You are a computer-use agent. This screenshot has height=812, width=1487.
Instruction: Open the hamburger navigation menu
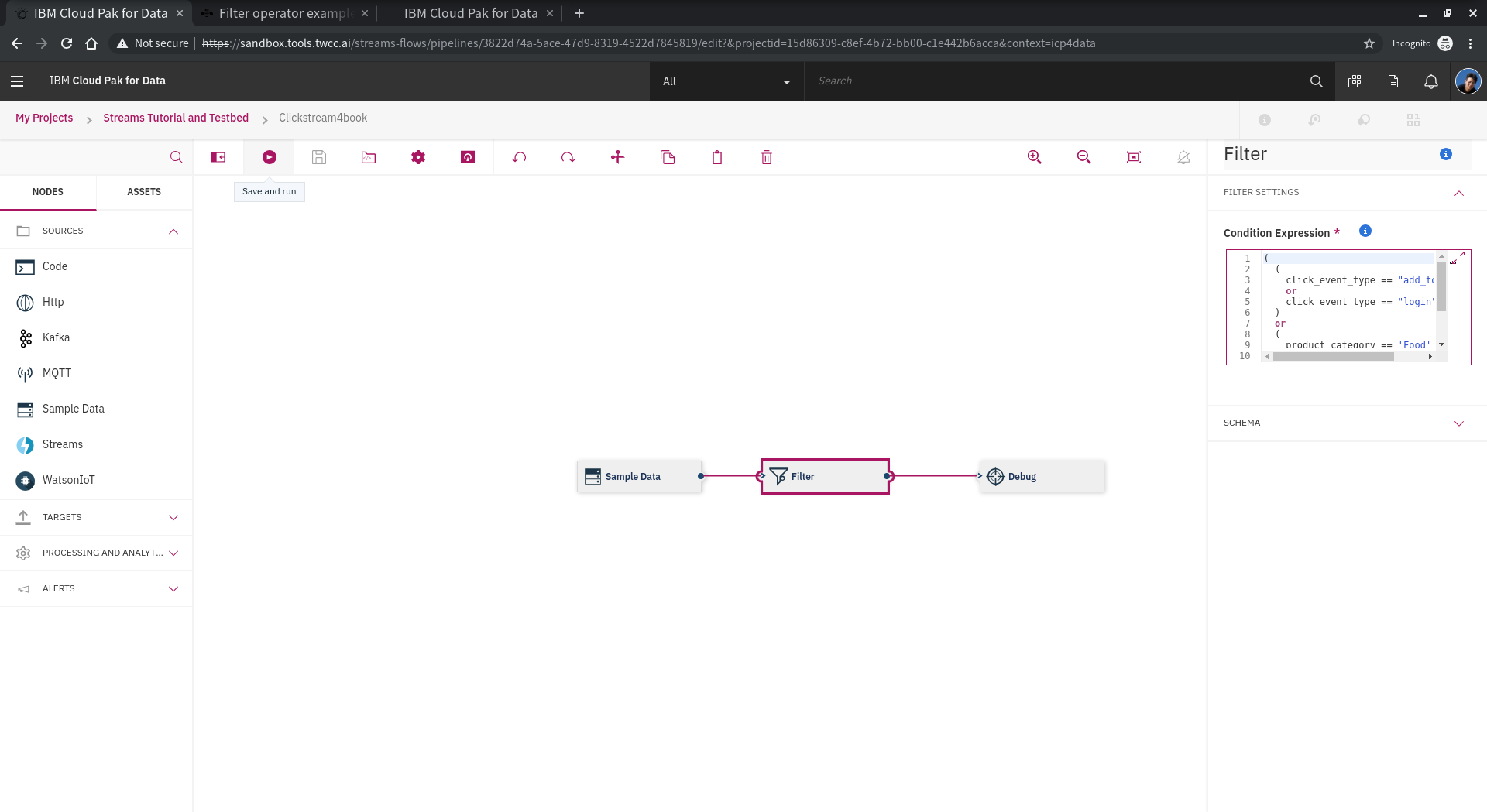17,81
